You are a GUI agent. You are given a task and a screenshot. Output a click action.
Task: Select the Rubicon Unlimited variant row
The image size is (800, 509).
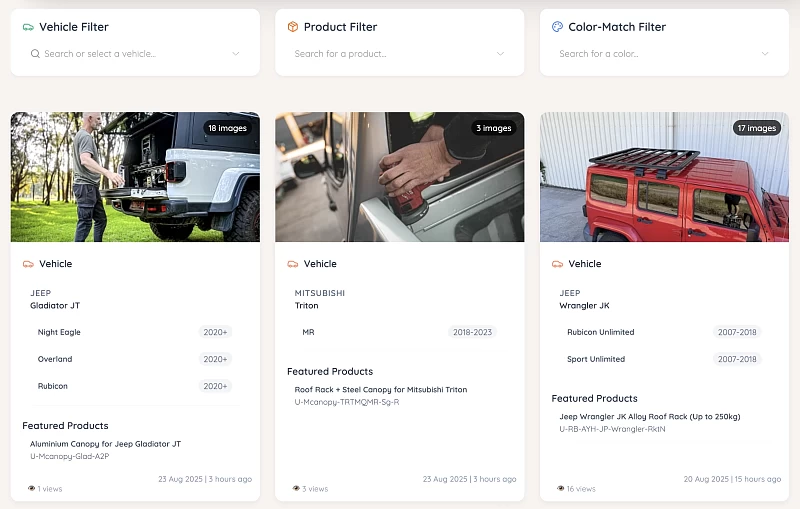pos(664,332)
